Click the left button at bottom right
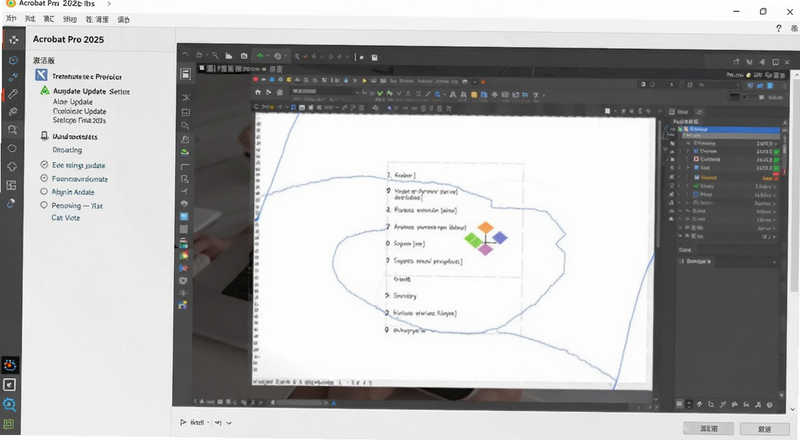 click(x=708, y=428)
